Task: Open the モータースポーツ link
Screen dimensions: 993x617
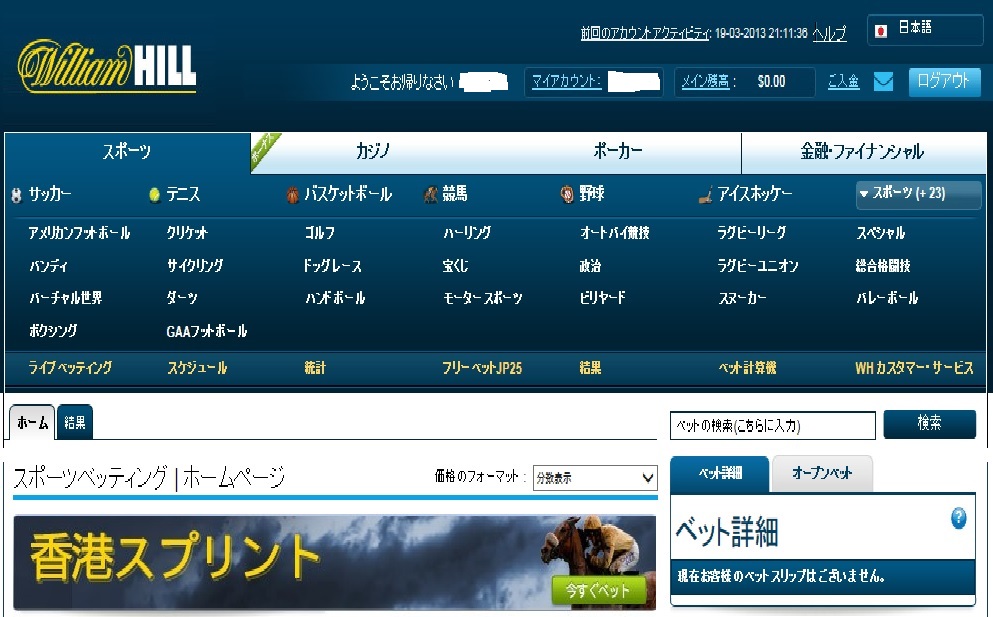Action: pyautogui.click(x=483, y=298)
